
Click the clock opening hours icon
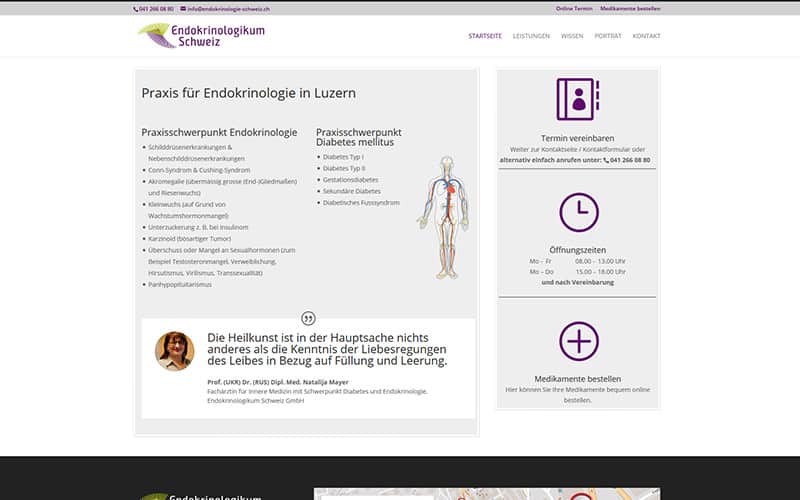point(579,212)
